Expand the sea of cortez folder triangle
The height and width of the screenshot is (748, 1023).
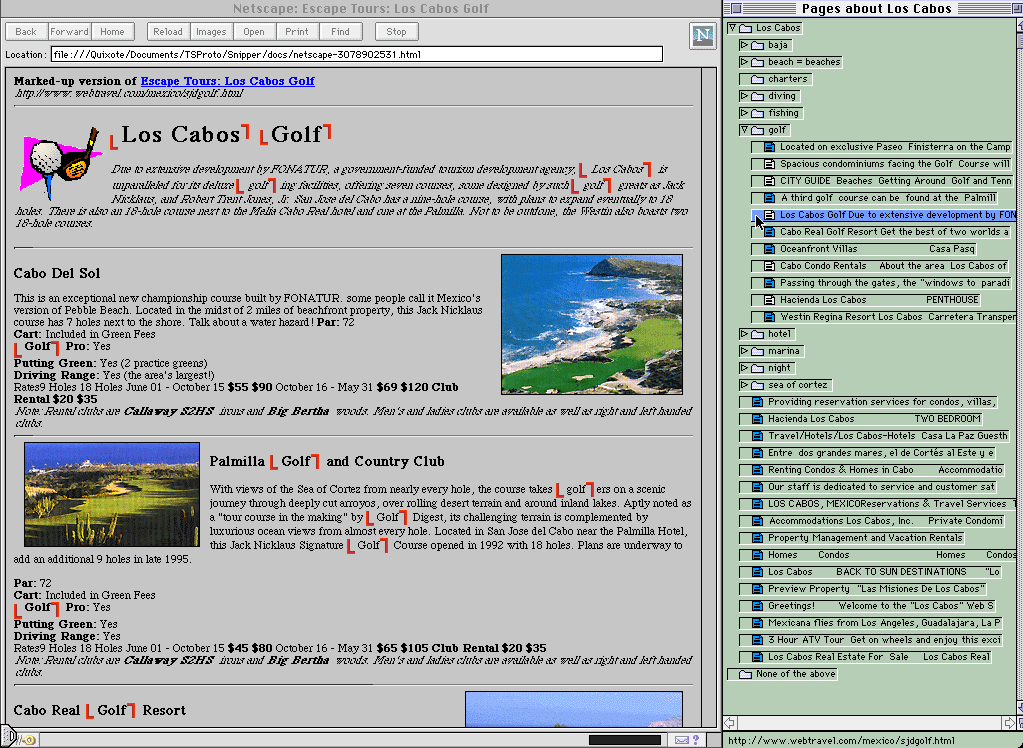tap(744, 385)
